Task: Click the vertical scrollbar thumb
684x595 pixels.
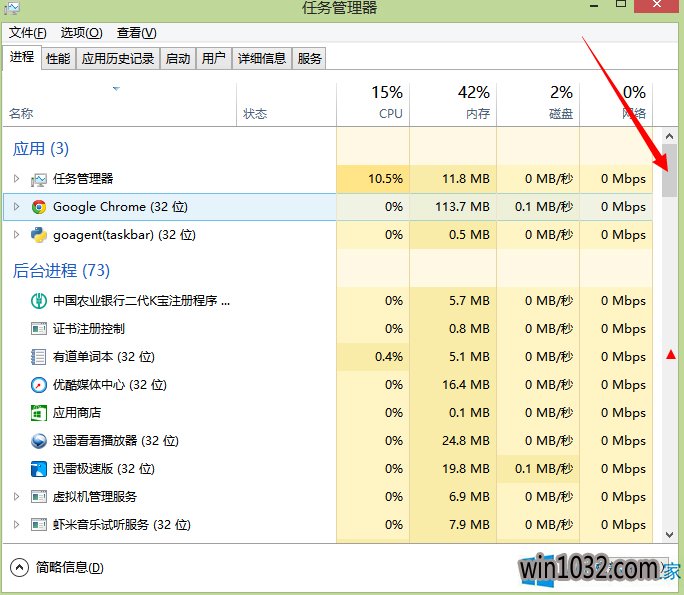Action: (x=670, y=170)
